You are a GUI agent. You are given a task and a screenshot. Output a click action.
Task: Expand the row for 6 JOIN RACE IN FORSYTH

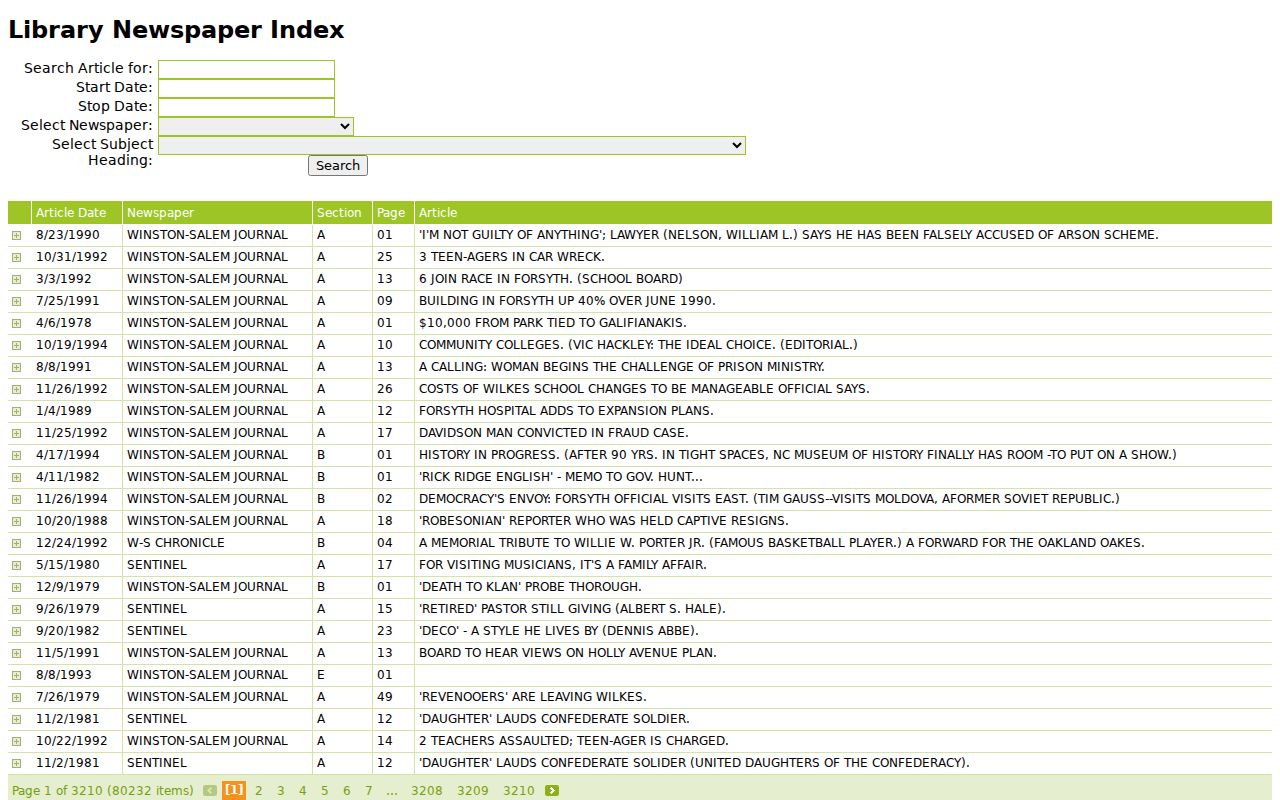(x=16, y=279)
